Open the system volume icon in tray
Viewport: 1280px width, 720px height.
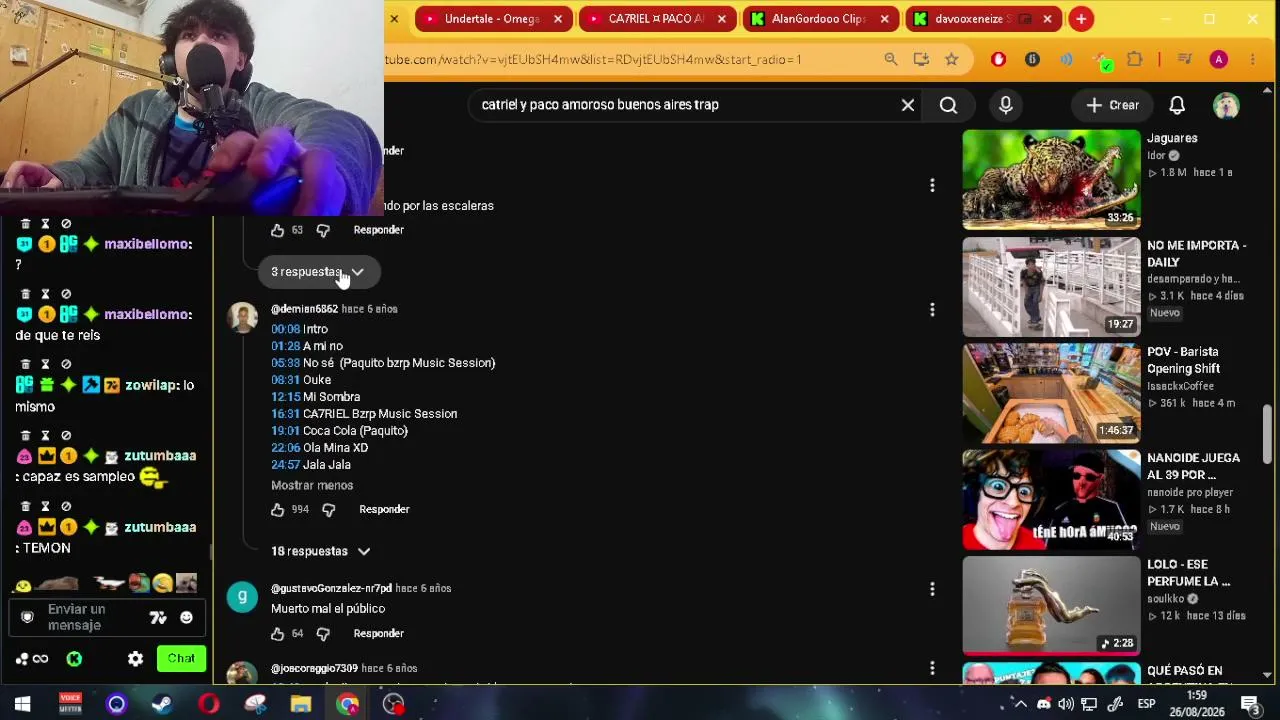1066,704
